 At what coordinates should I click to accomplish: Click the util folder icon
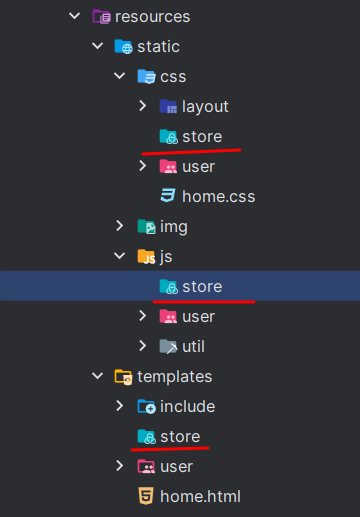click(x=168, y=346)
